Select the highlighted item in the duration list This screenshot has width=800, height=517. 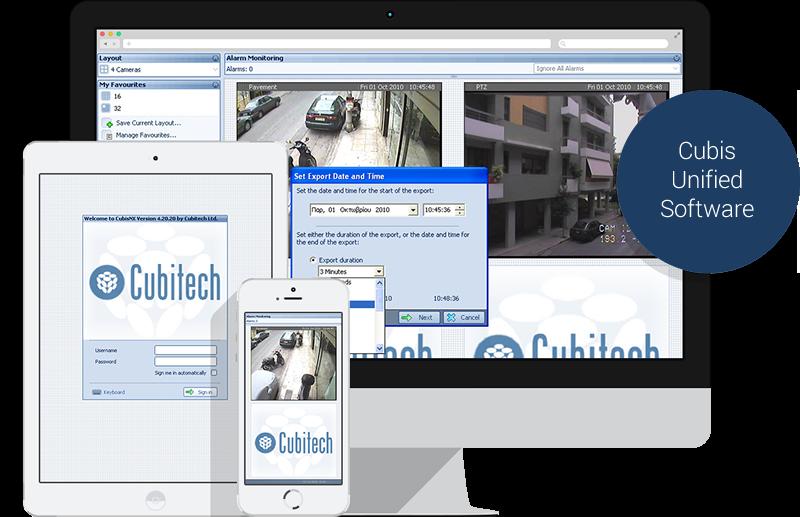pyautogui.click(x=362, y=305)
